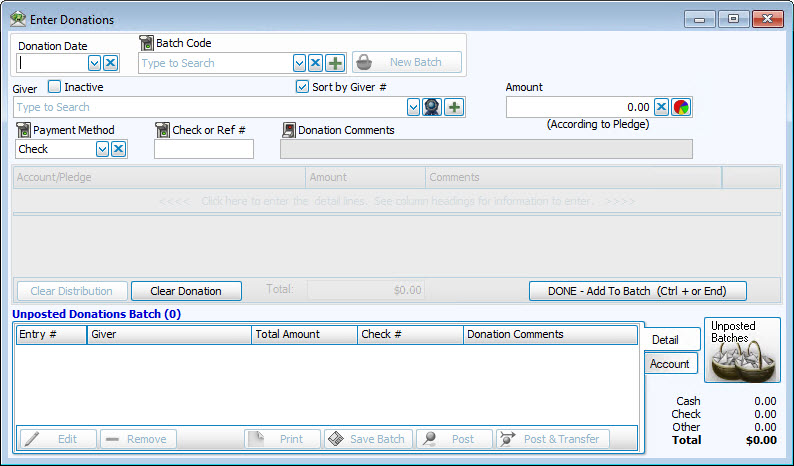Open Unposted Batches basket icon
The height and width of the screenshot is (466, 794).
[x=742, y=351]
